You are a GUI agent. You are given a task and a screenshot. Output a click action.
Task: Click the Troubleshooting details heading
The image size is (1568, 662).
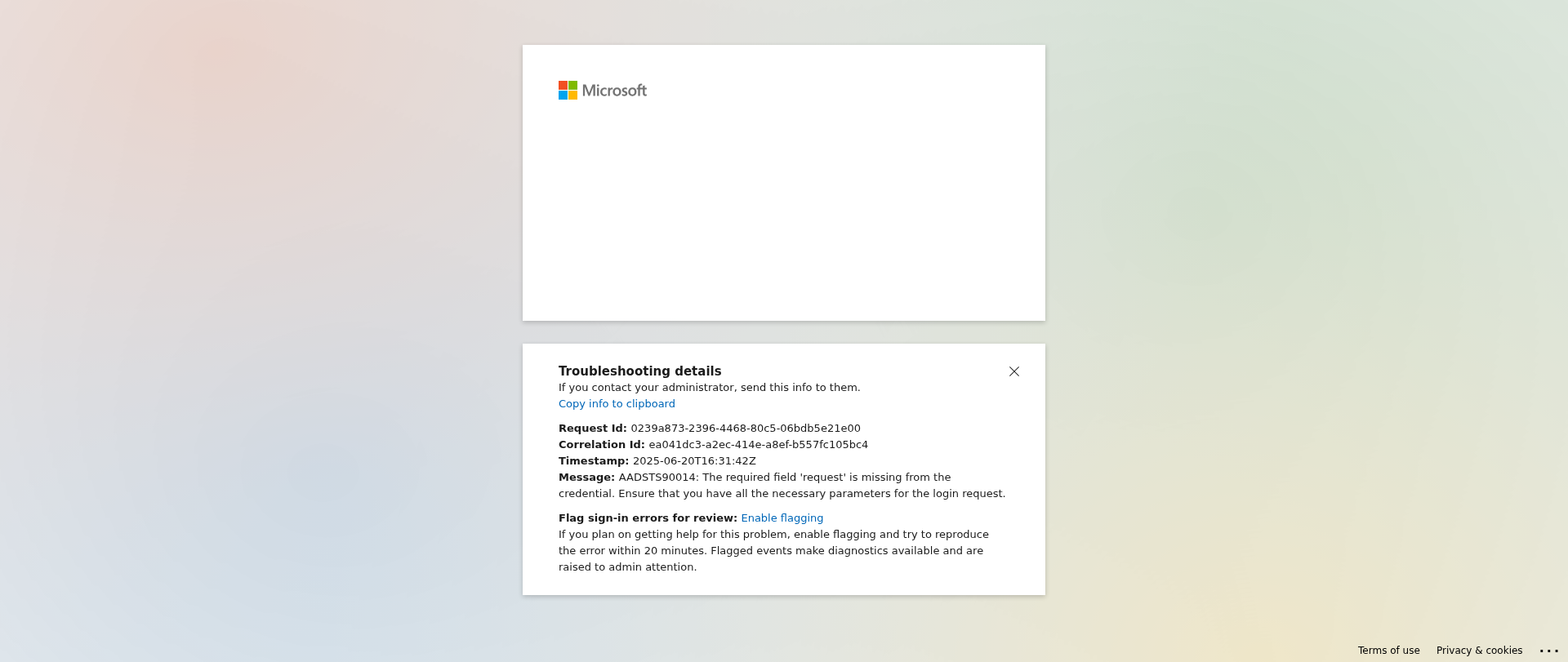pos(639,371)
